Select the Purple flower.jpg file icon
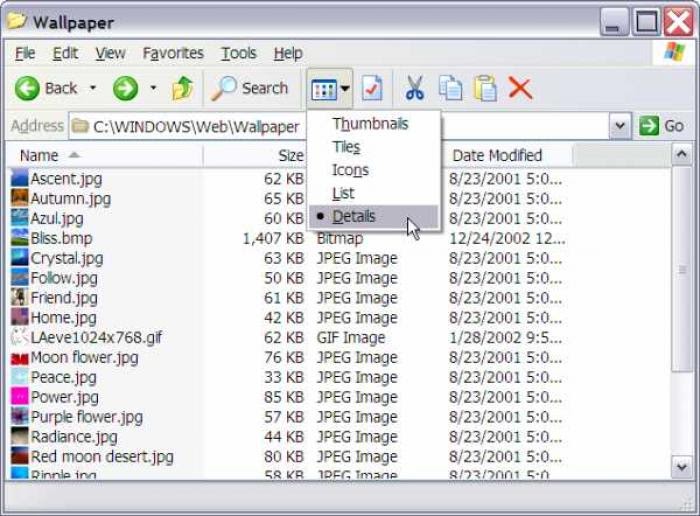 pyautogui.click(x=19, y=416)
